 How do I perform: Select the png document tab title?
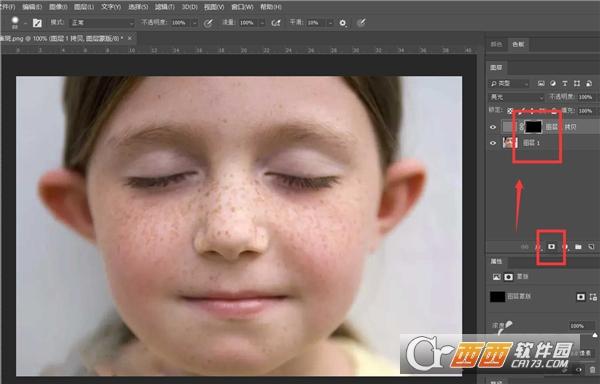pyautogui.click(x=62, y=38)
